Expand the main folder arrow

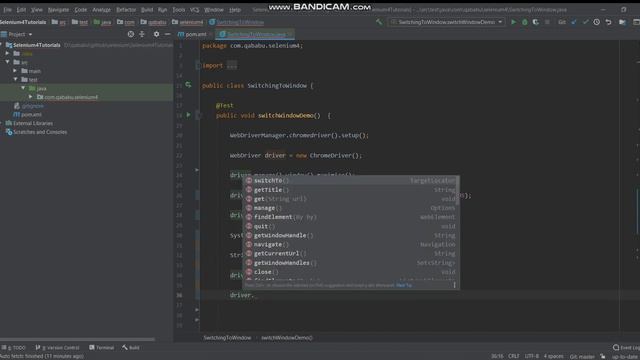(x=16, y=71)
